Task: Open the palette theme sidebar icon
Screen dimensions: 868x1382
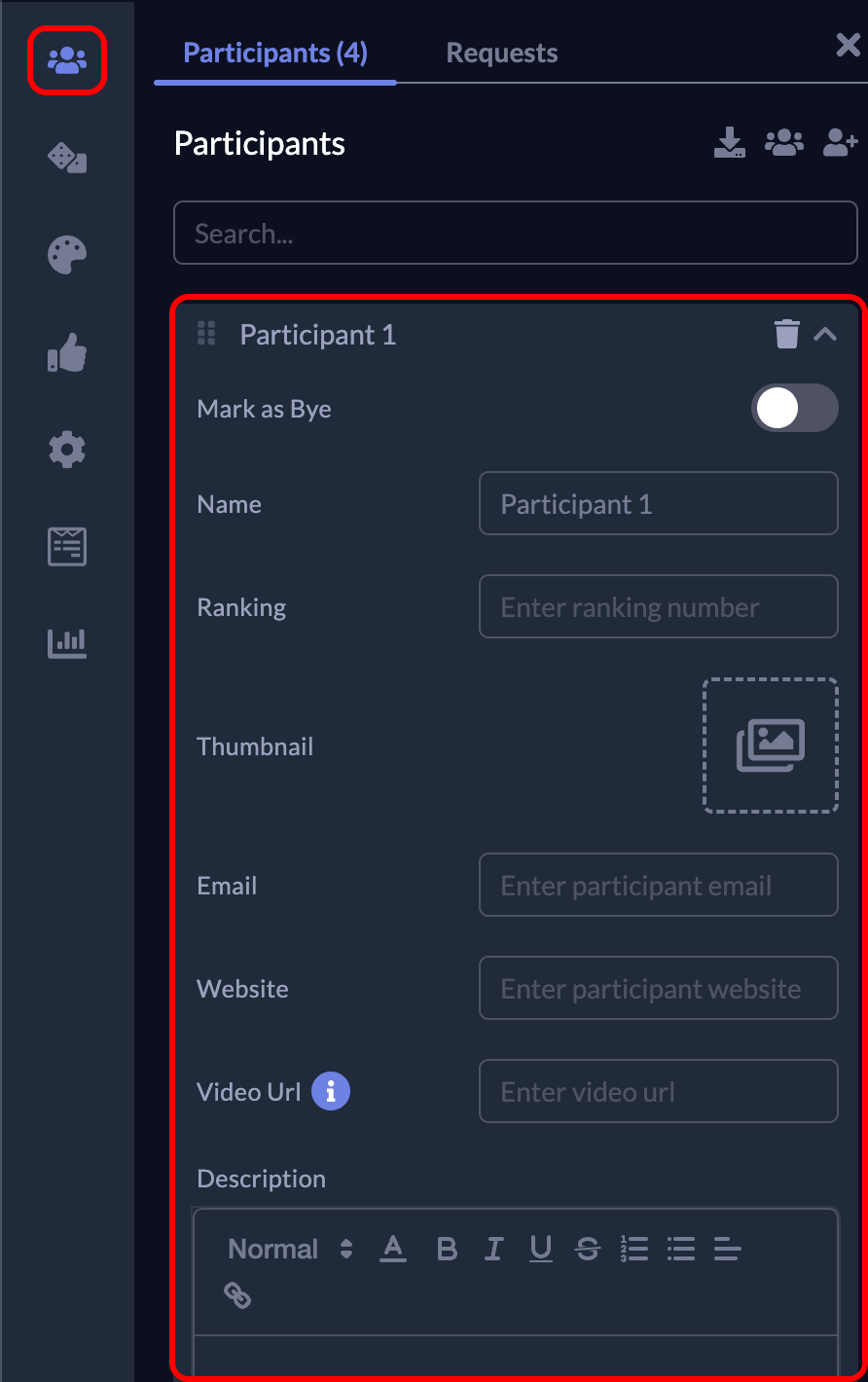Action: pyautogui.click(x=67, y=255)
